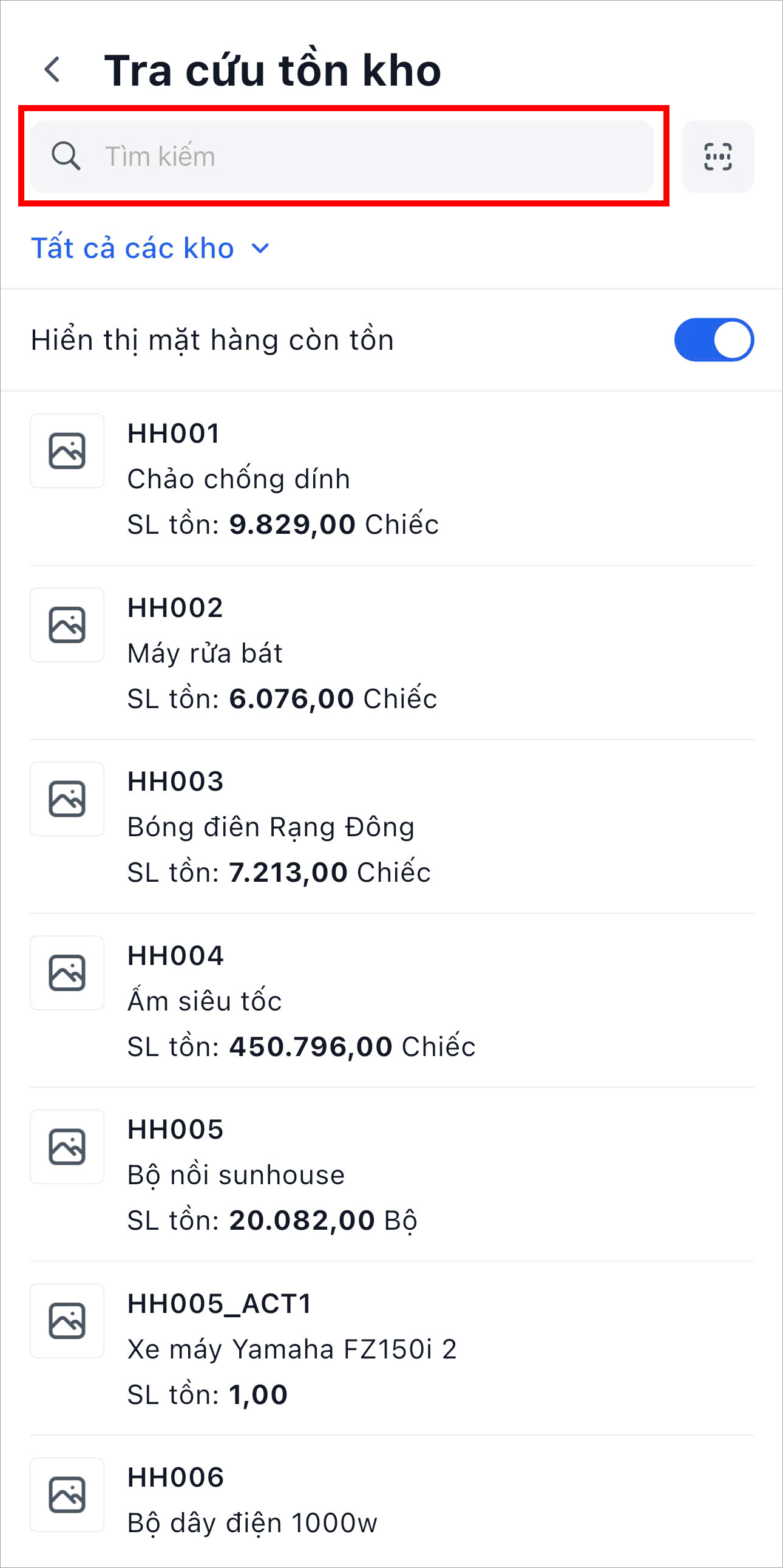Focus the Tìm kiếm search field
783x1568 pixels.
click(x=365, y=157)
